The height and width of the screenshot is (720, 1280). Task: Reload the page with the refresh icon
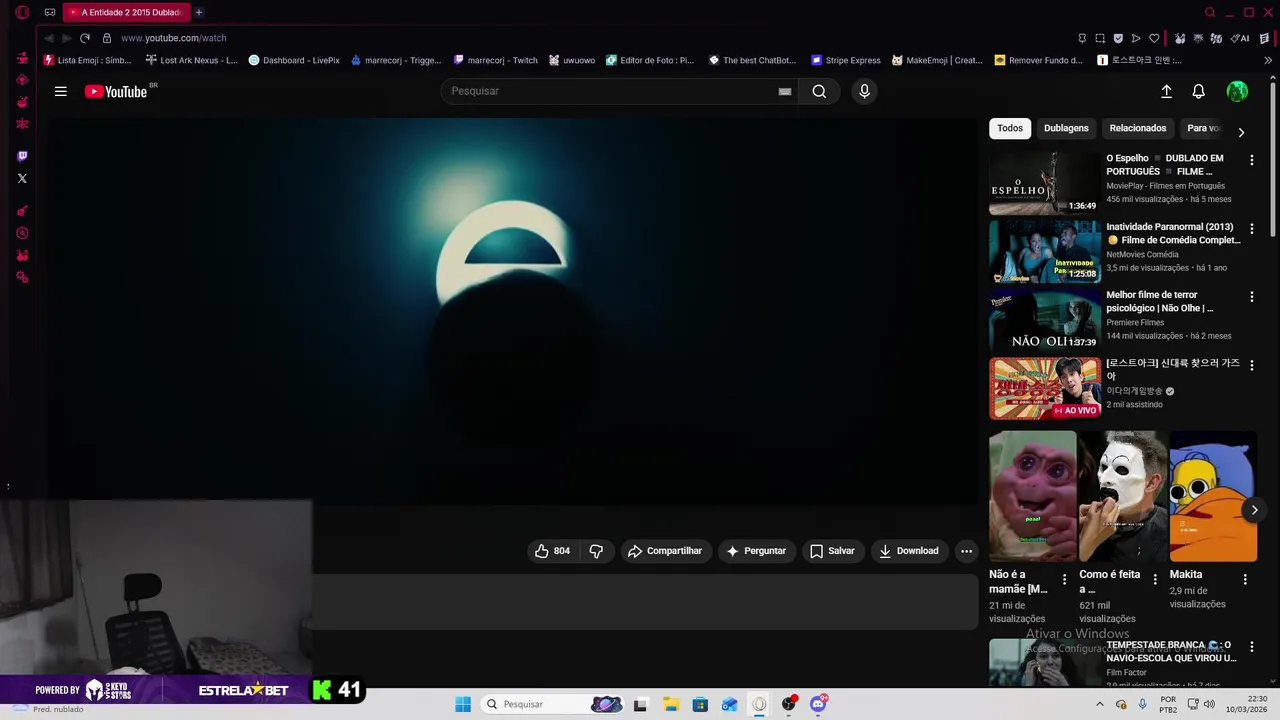[x=85, y=38]
